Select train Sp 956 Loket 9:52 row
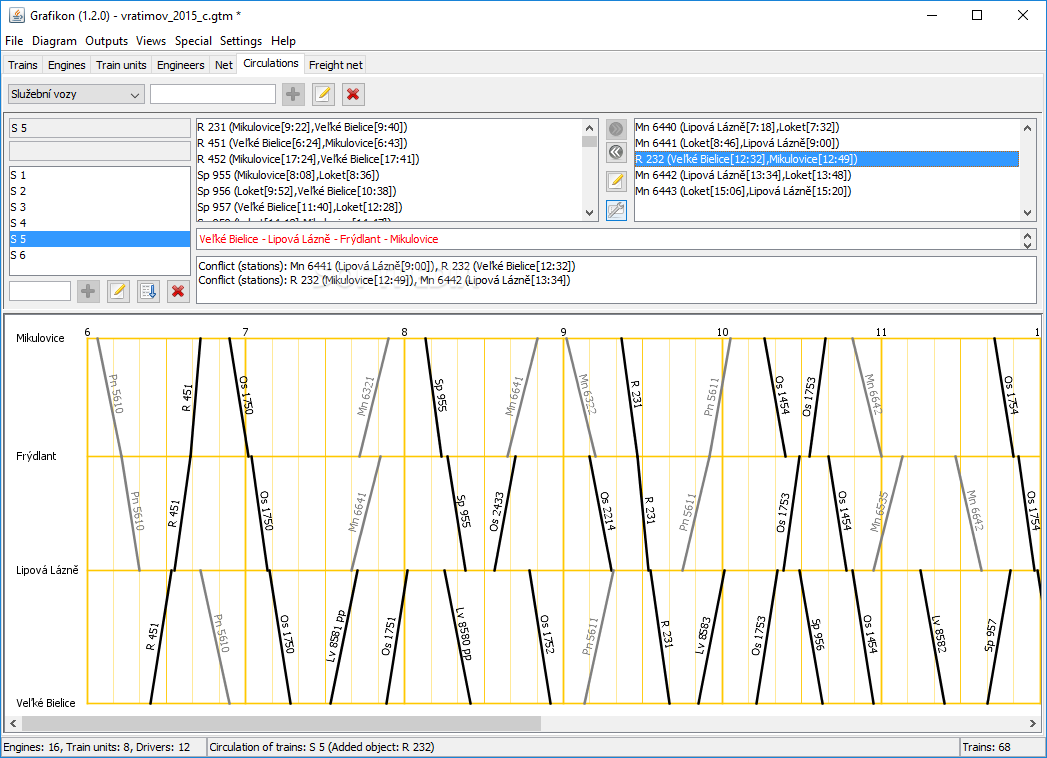 (x=389, y=191)
